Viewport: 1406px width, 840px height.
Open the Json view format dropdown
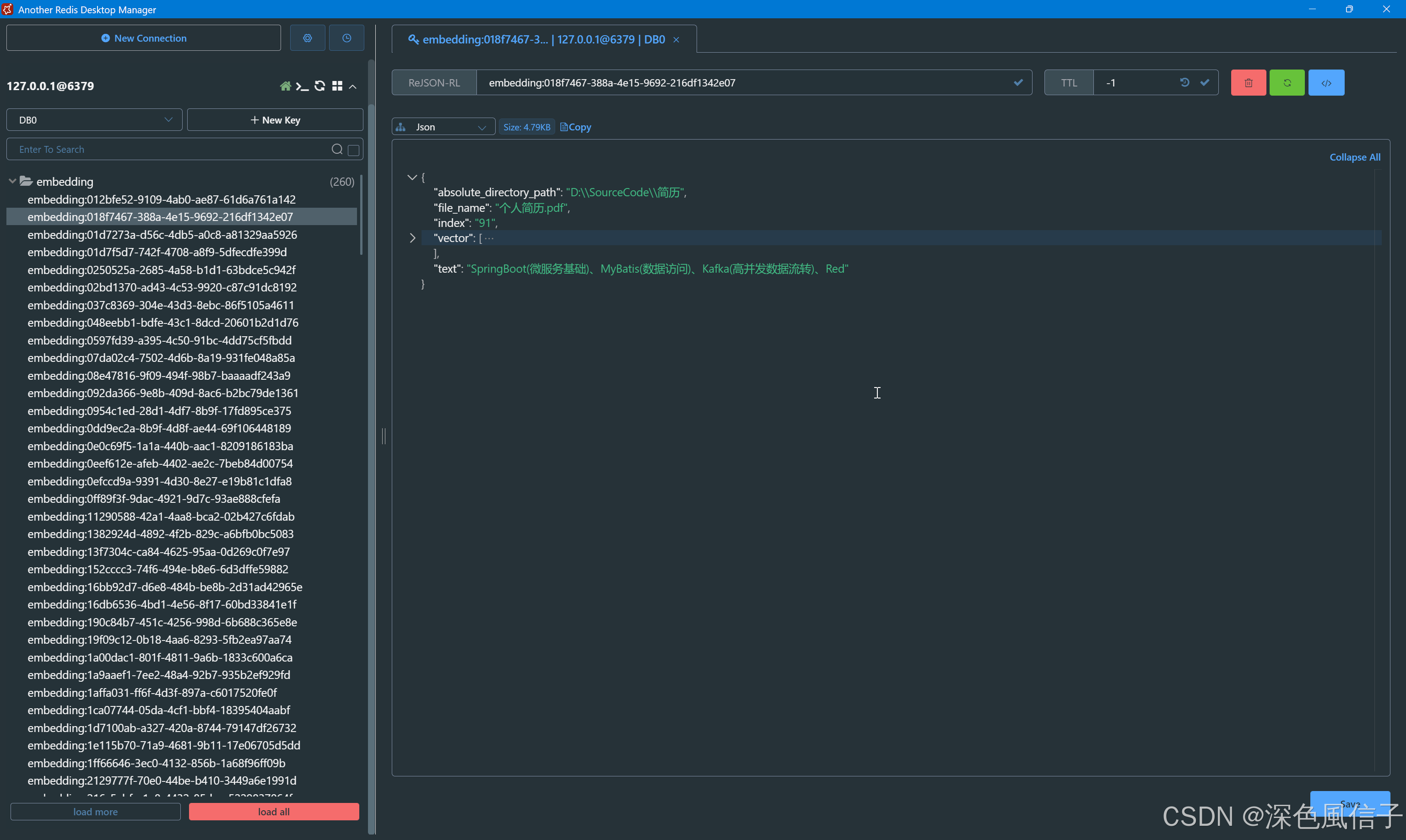[x=443, y=127]
